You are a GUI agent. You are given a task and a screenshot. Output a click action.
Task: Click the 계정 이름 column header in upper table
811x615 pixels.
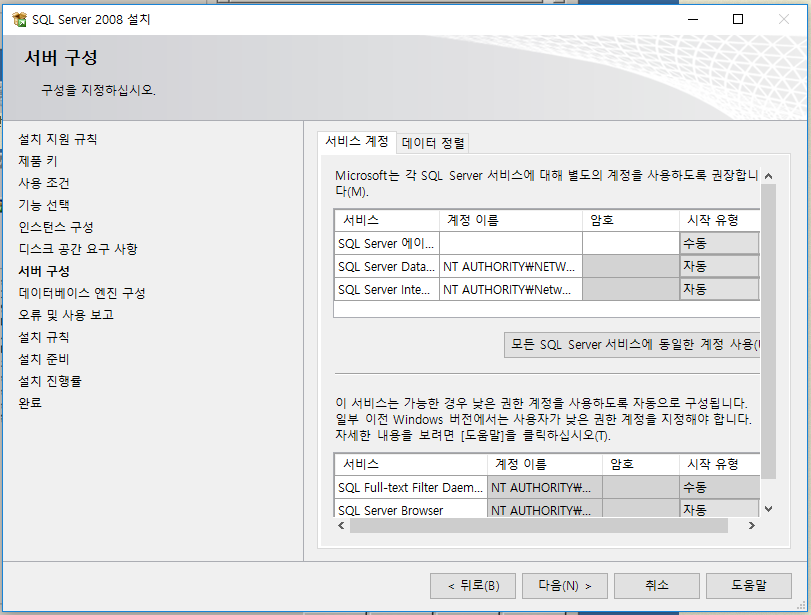[x=510, y=220]
